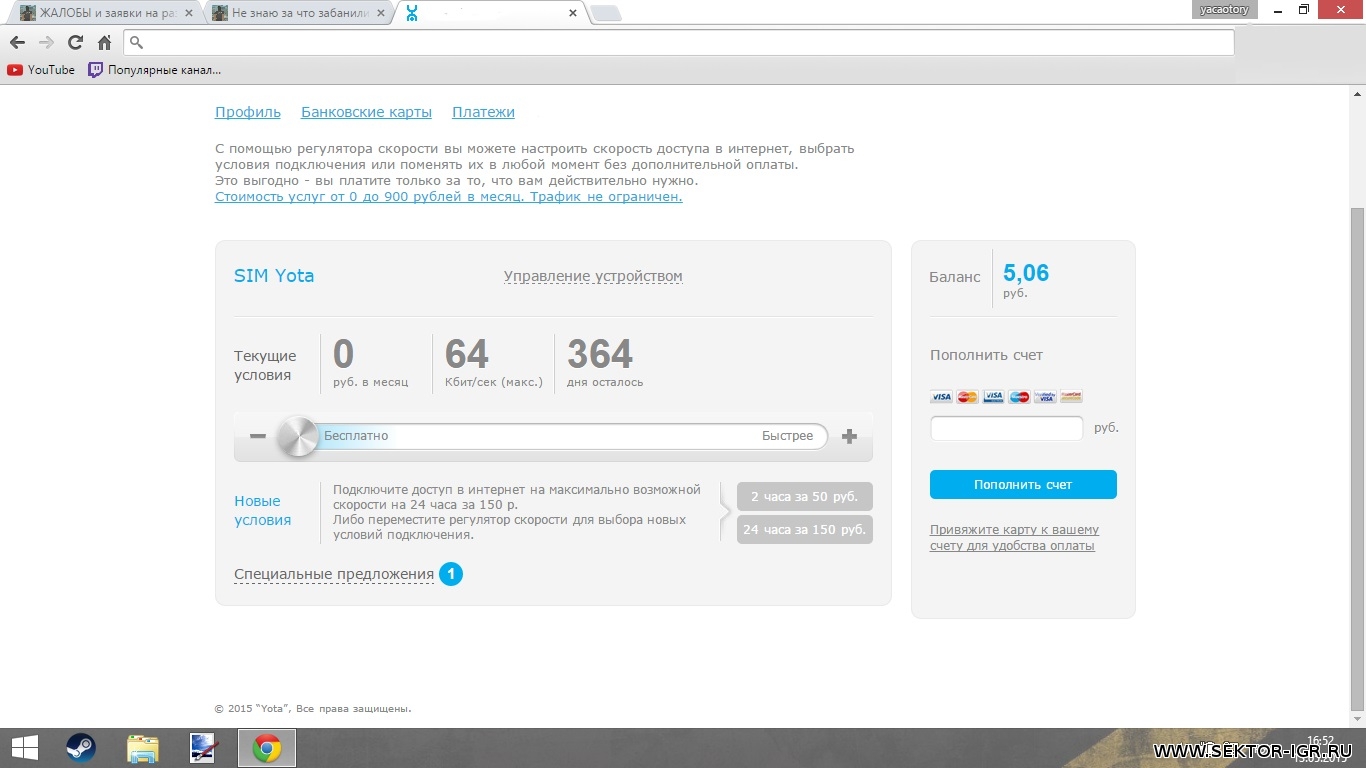Click the '64' Кбит/сек value
The width and height of the screenshot is (1366, 768).
467,354
